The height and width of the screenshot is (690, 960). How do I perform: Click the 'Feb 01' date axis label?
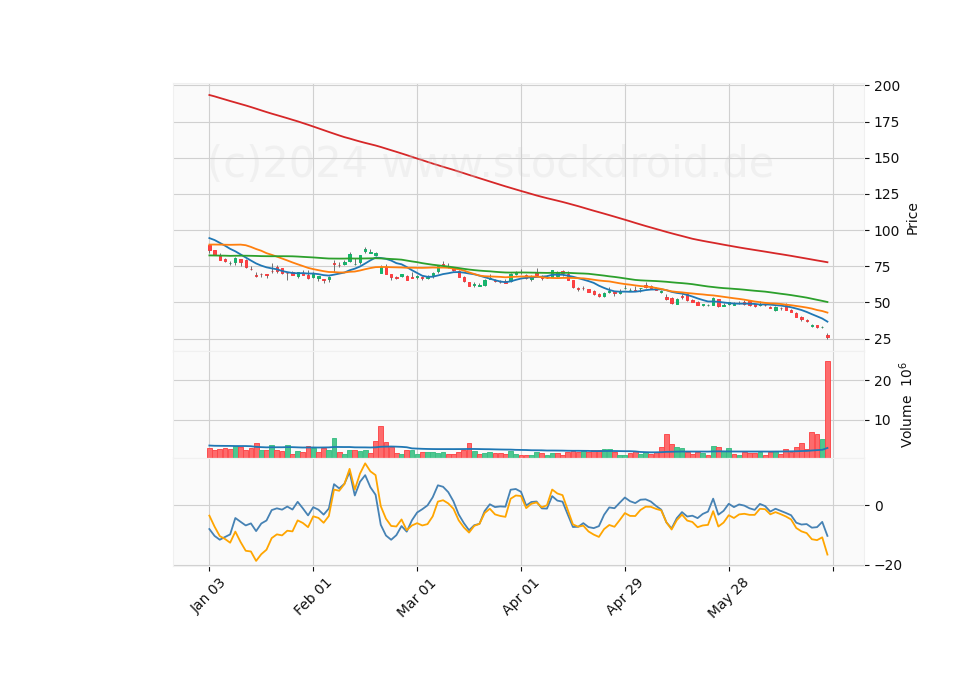click(312, 597)
